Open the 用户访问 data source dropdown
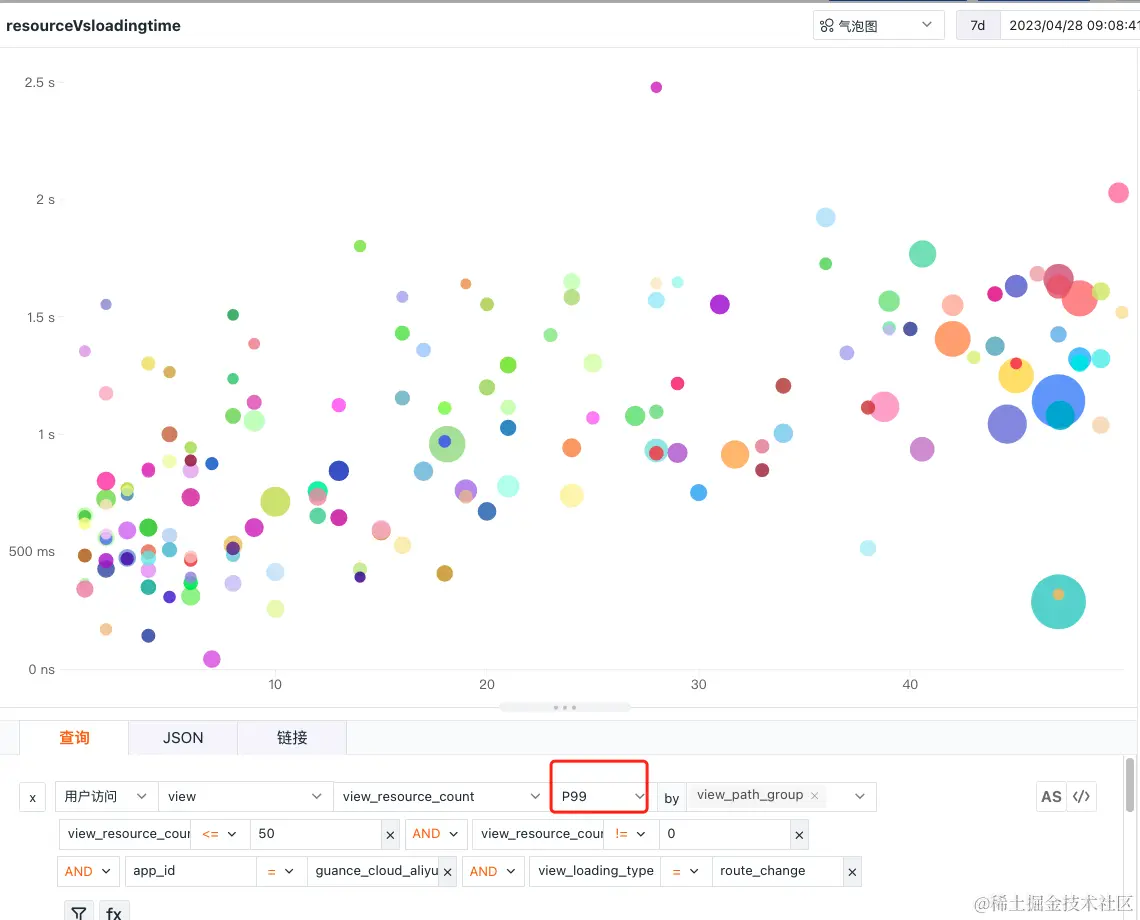The height and width of the screenshot is (920, 1140). click(106, 796)
